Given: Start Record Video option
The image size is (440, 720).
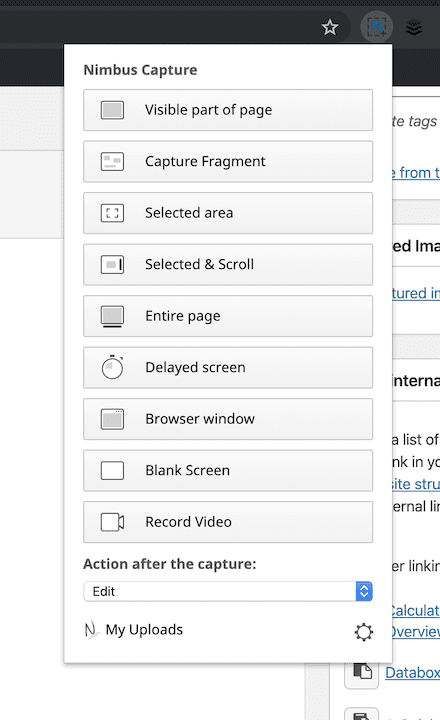Looking at the screenshot, I should 228,522.
